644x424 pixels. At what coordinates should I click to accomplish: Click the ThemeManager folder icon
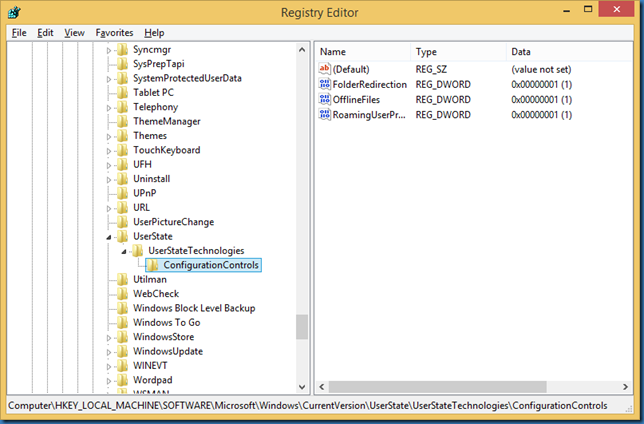[x=122, y=122]
